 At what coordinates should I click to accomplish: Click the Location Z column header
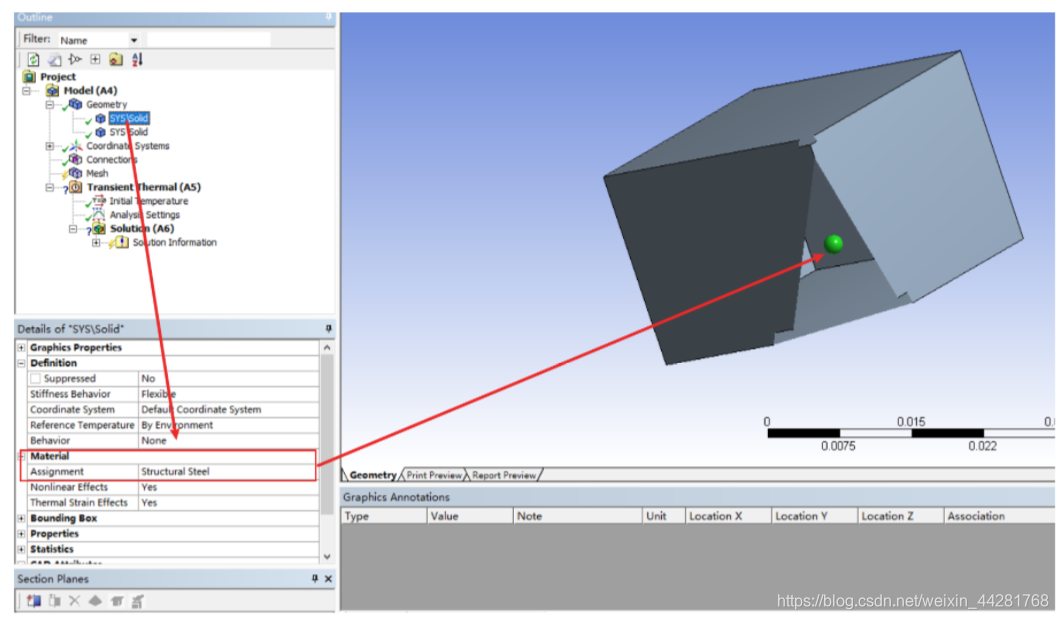900,516
